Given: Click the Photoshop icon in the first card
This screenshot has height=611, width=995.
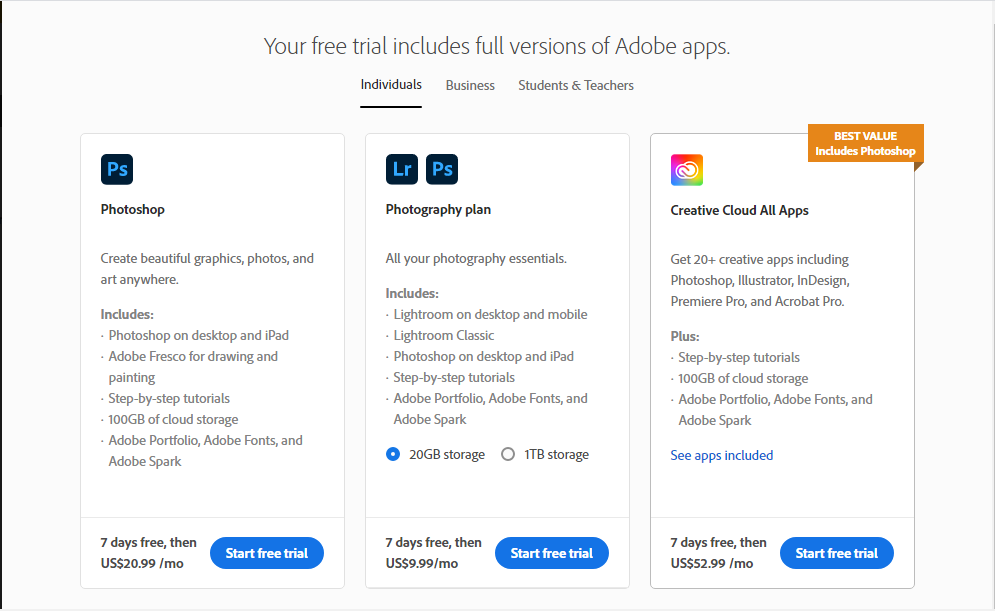Looking at the screenshot, I should coord(117,169).
